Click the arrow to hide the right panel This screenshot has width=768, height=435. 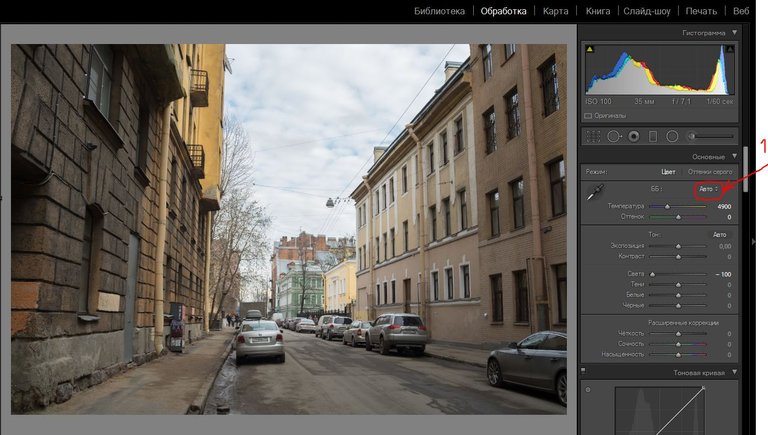click(753, 242)
